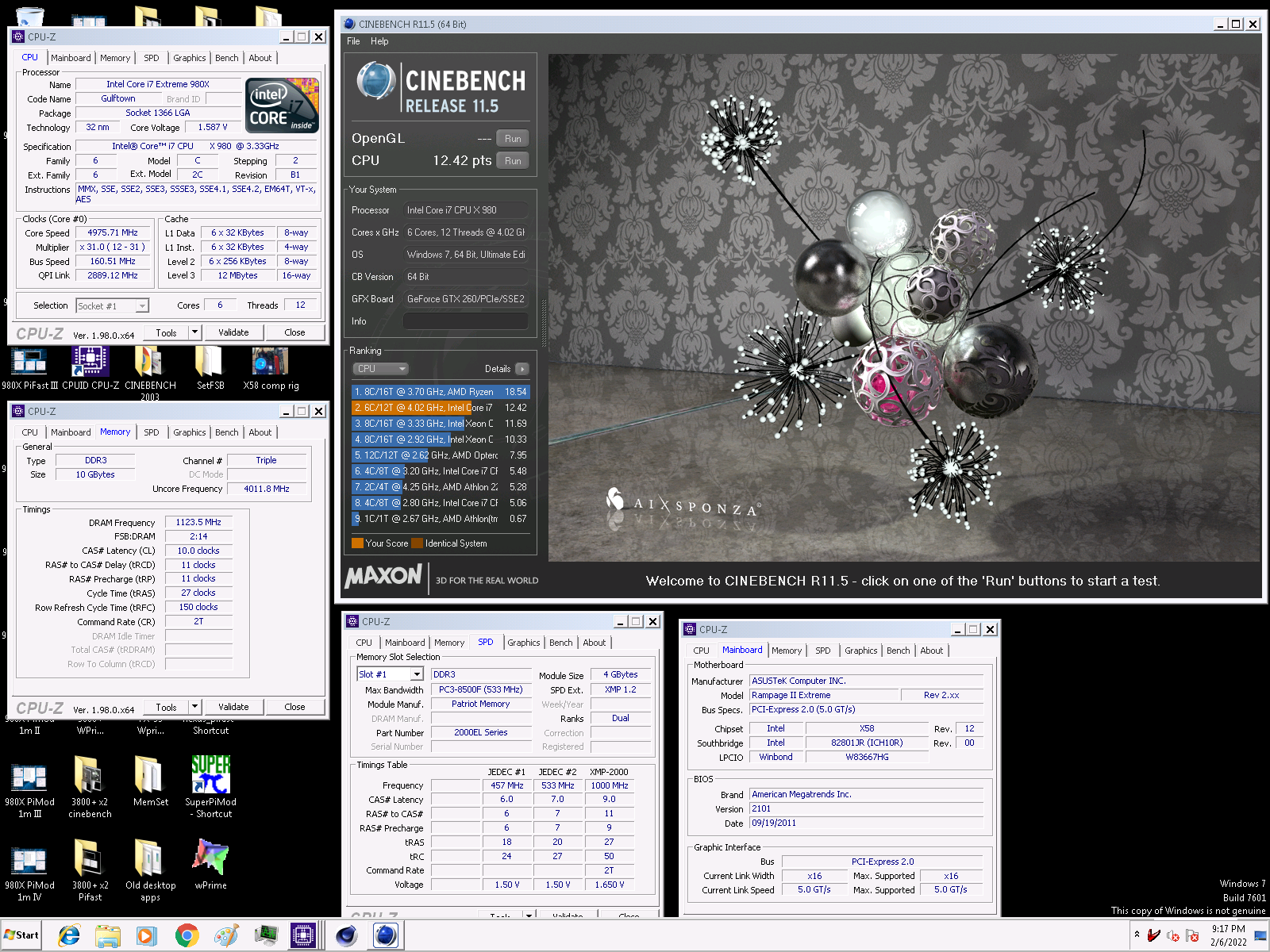Viewport: 1270px width, 952px height.
Task: Open the Cinema 4D sphere taskbar icon
Action: pyautogui.click(x=346, y=936)
